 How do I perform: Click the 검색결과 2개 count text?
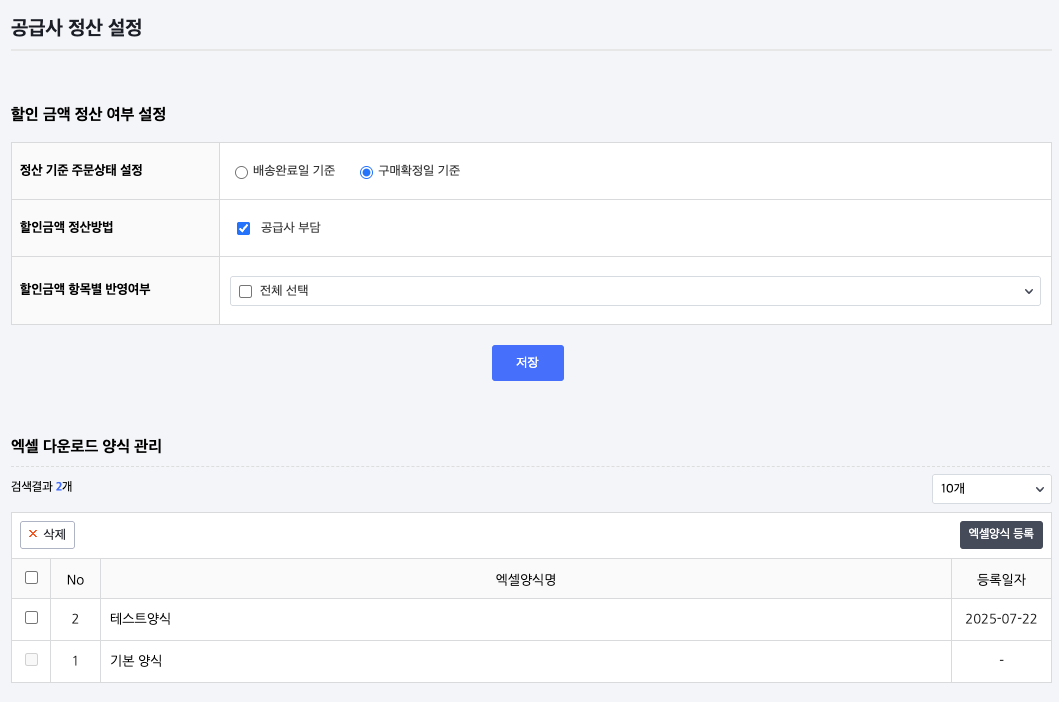42,486
